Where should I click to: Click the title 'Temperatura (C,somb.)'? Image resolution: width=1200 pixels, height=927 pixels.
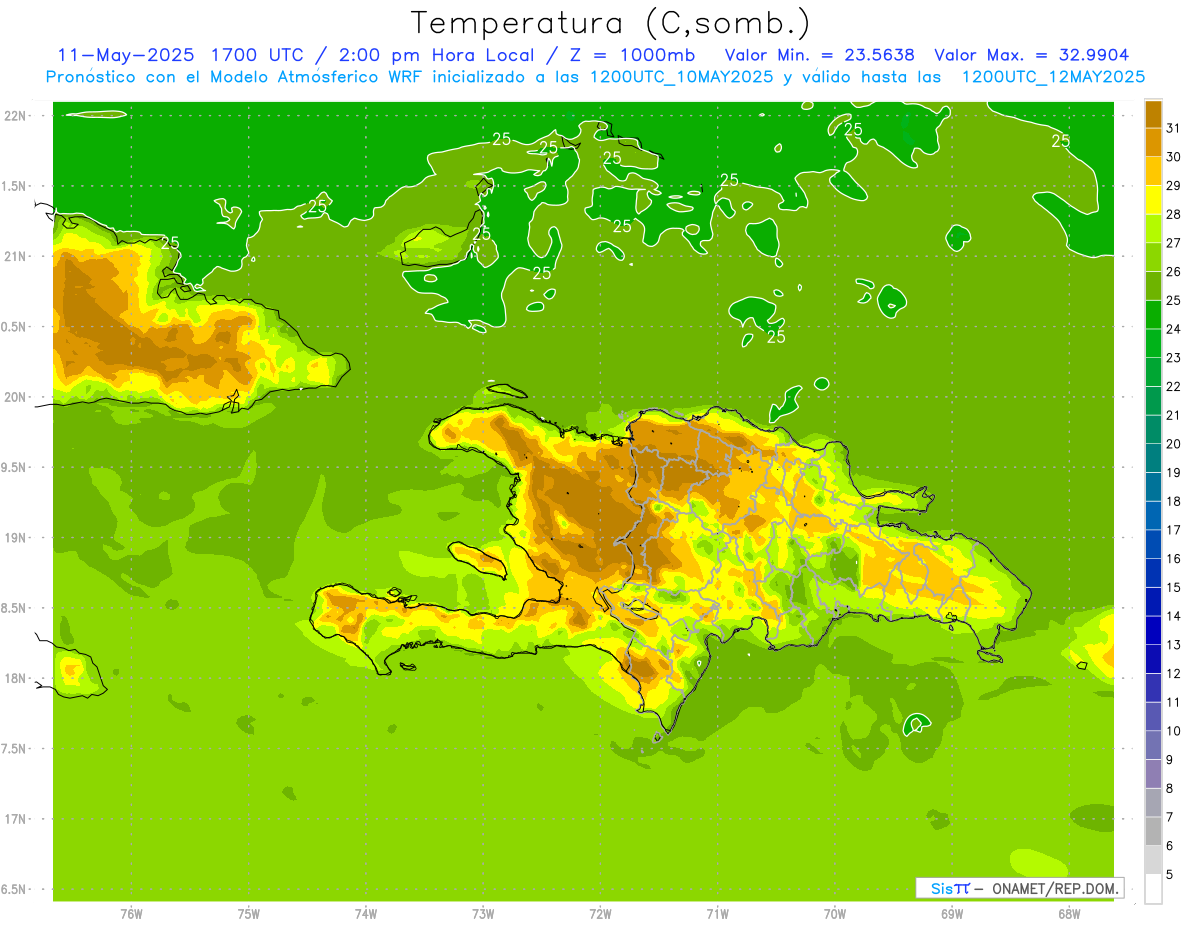pyautogui.click(x=611, y=23)
